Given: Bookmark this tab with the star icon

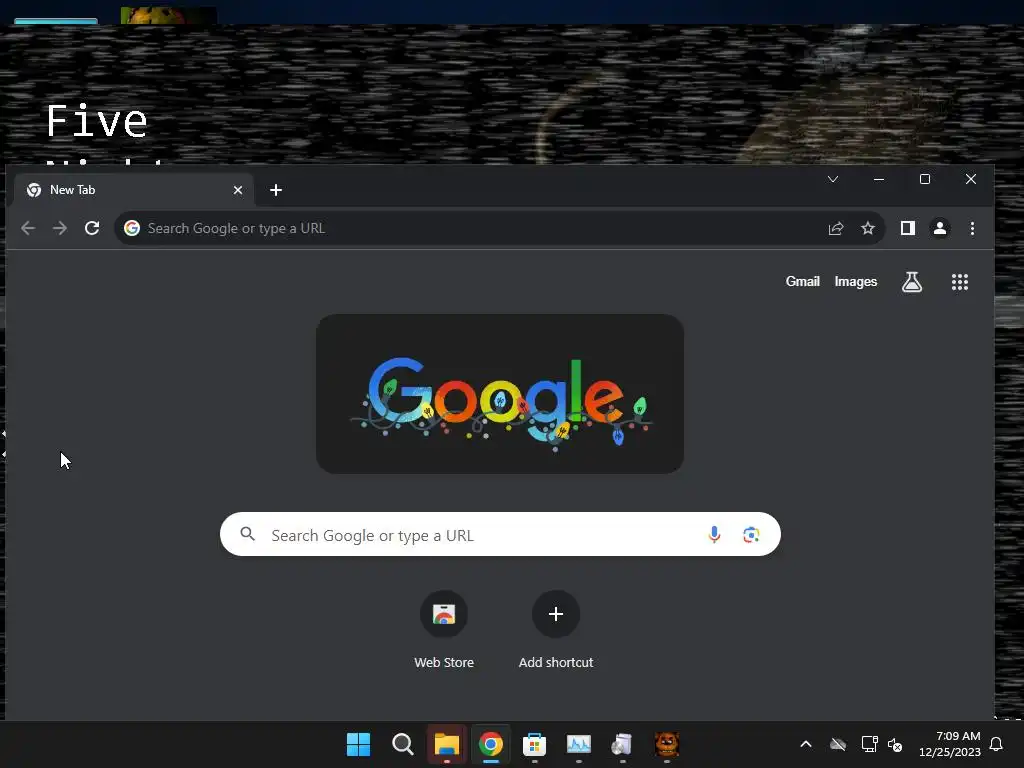Looking at the screenshot, I should pos(867,228).
